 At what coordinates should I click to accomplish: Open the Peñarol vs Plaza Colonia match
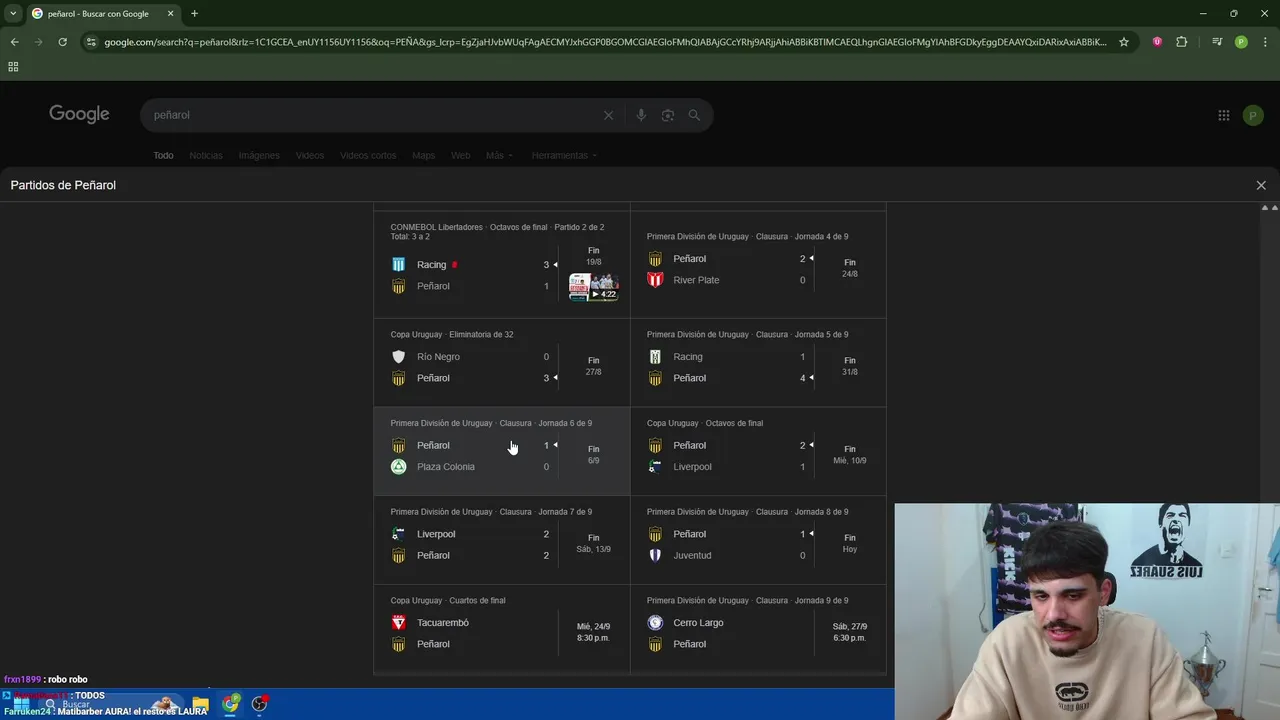click(502, 451)
